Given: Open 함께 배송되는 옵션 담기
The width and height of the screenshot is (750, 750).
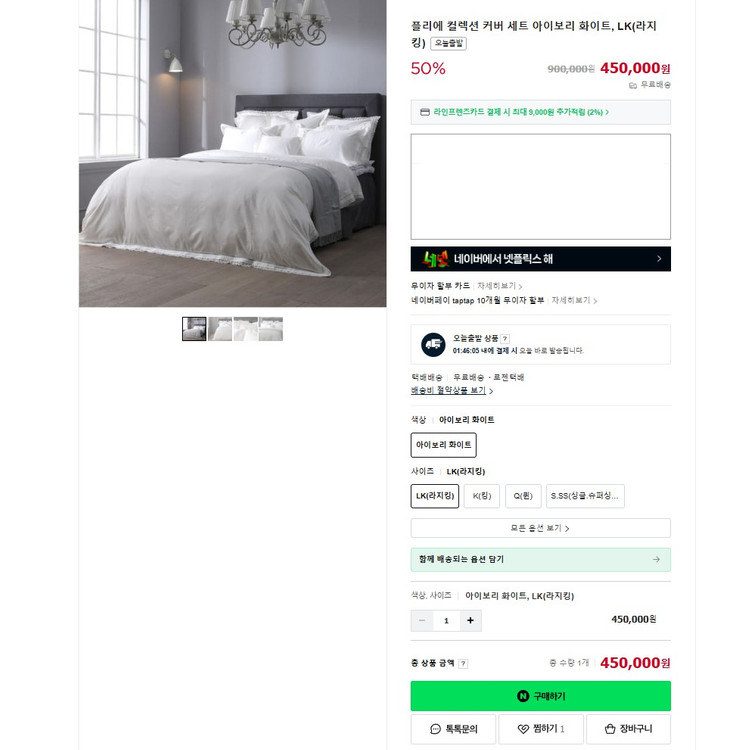Looking at the screenshot, I should click(x=540, y=560).
